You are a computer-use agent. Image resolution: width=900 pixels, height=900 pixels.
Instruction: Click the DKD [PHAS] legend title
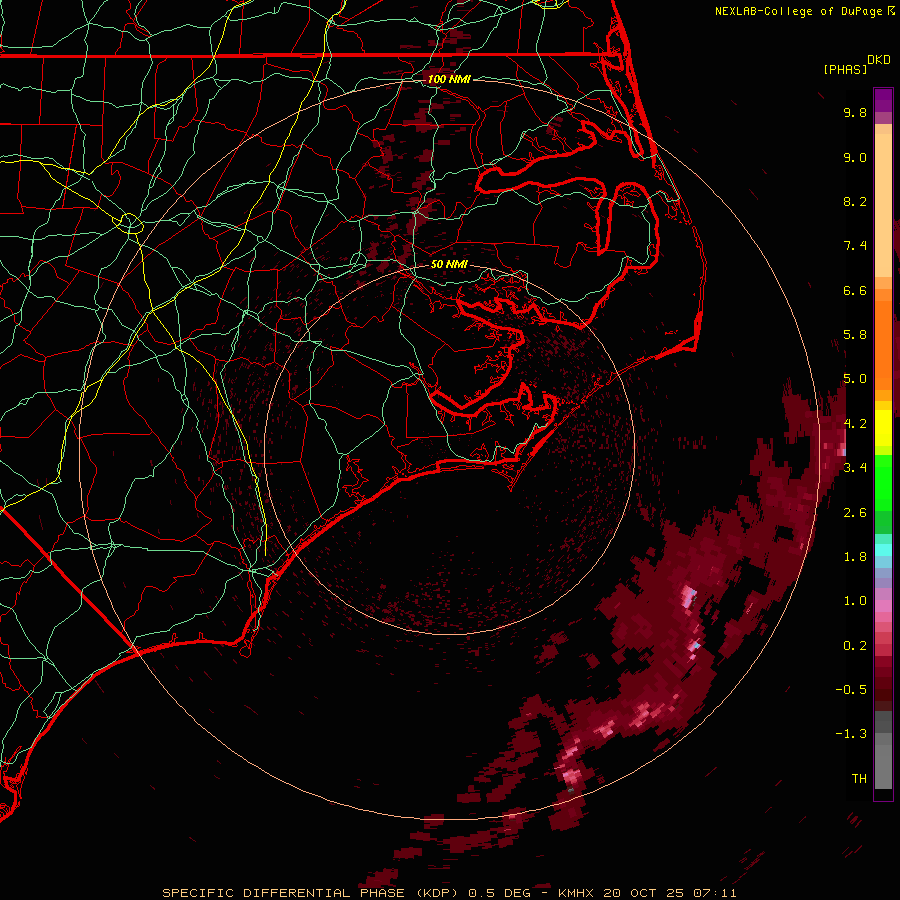tap(856, 64)
